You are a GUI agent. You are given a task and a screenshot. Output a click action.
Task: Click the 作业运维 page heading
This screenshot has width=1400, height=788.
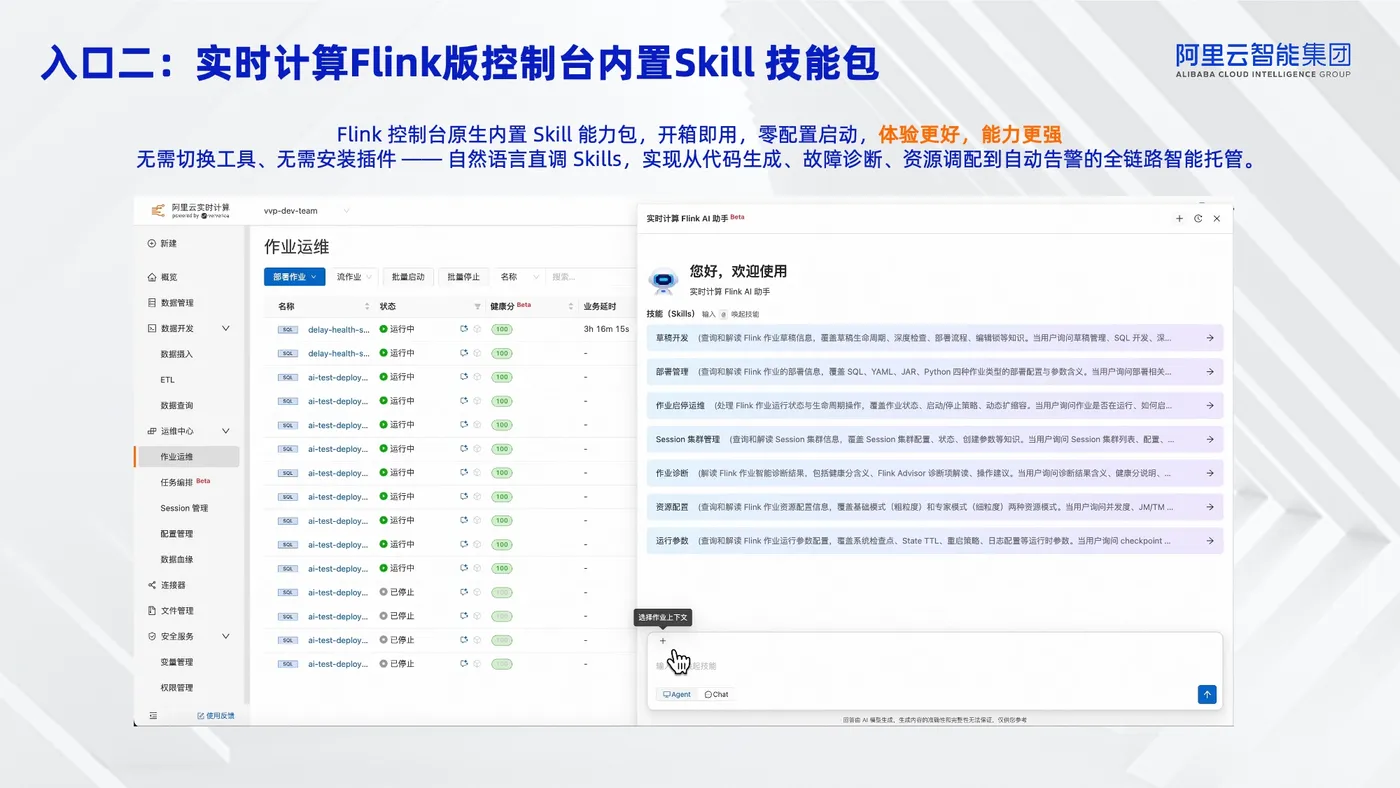(297, 246)
